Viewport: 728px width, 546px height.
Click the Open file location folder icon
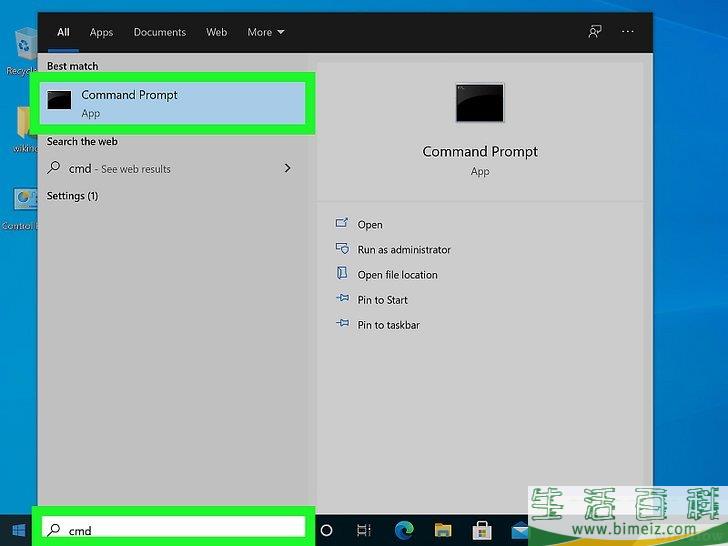pos(342,273)
